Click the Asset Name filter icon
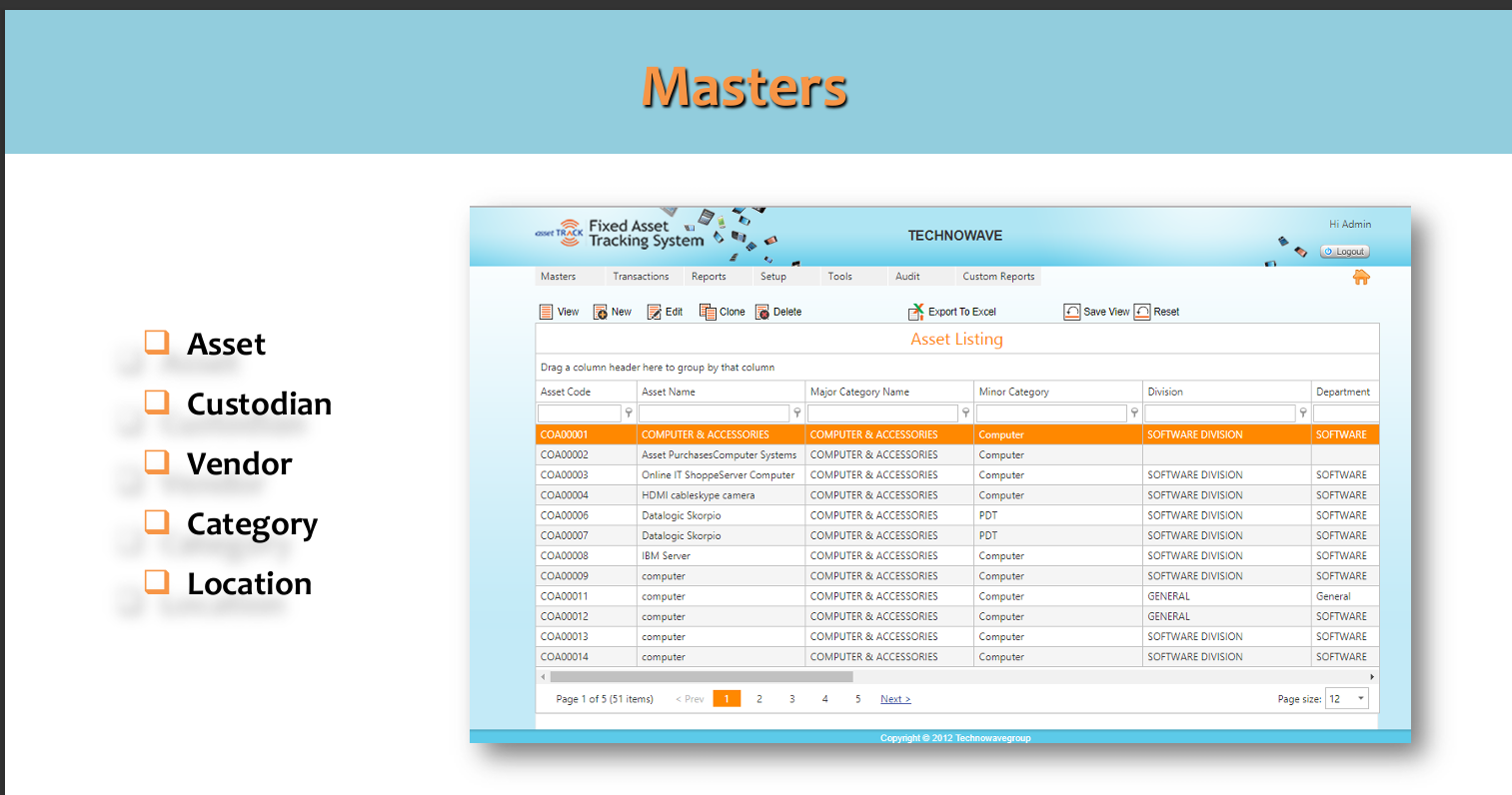Image resolution: width=1512 pixels, height=795 pixels. (x=797, y=412)
